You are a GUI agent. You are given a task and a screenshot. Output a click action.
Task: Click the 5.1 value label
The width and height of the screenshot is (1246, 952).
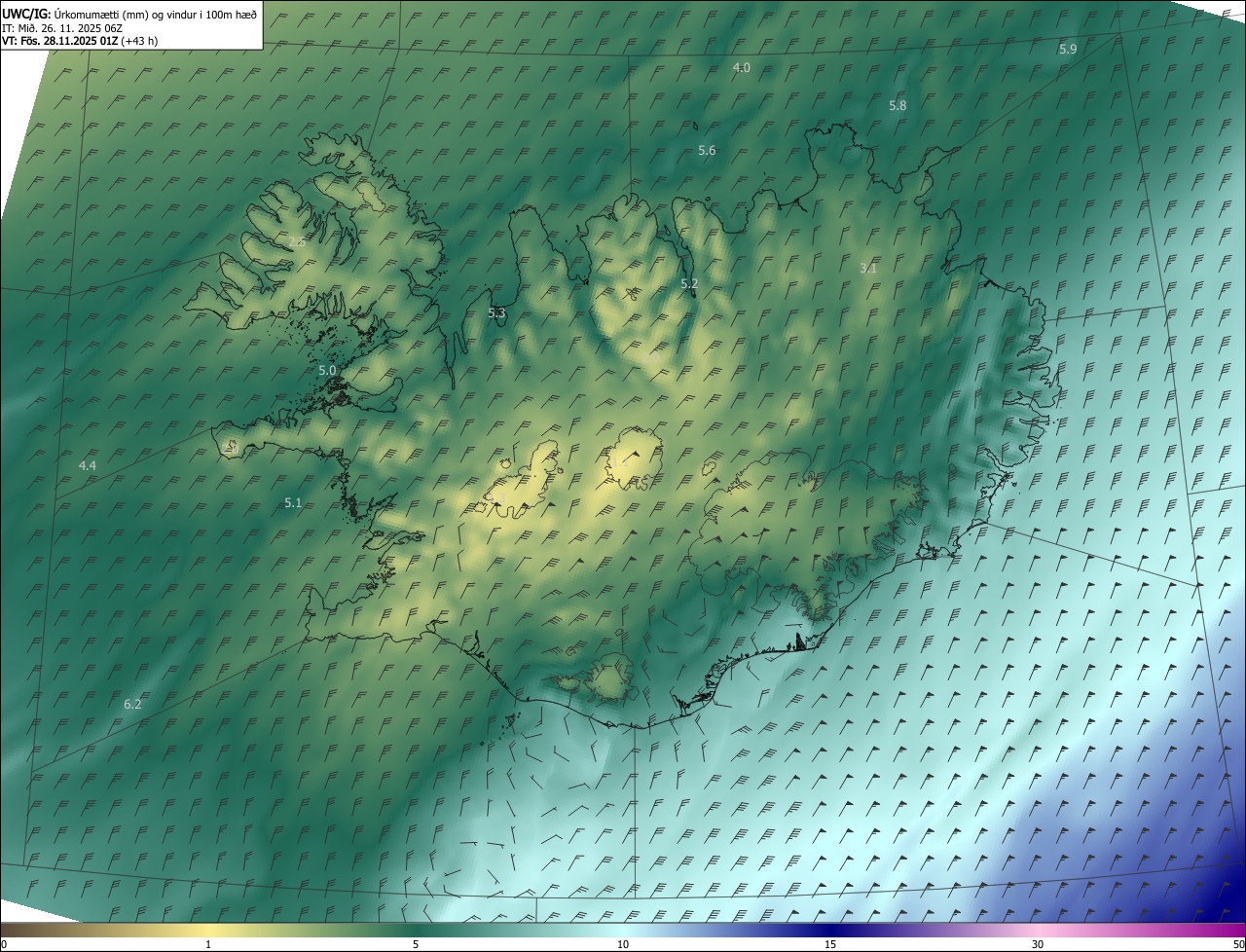click(x=293, y=502)
